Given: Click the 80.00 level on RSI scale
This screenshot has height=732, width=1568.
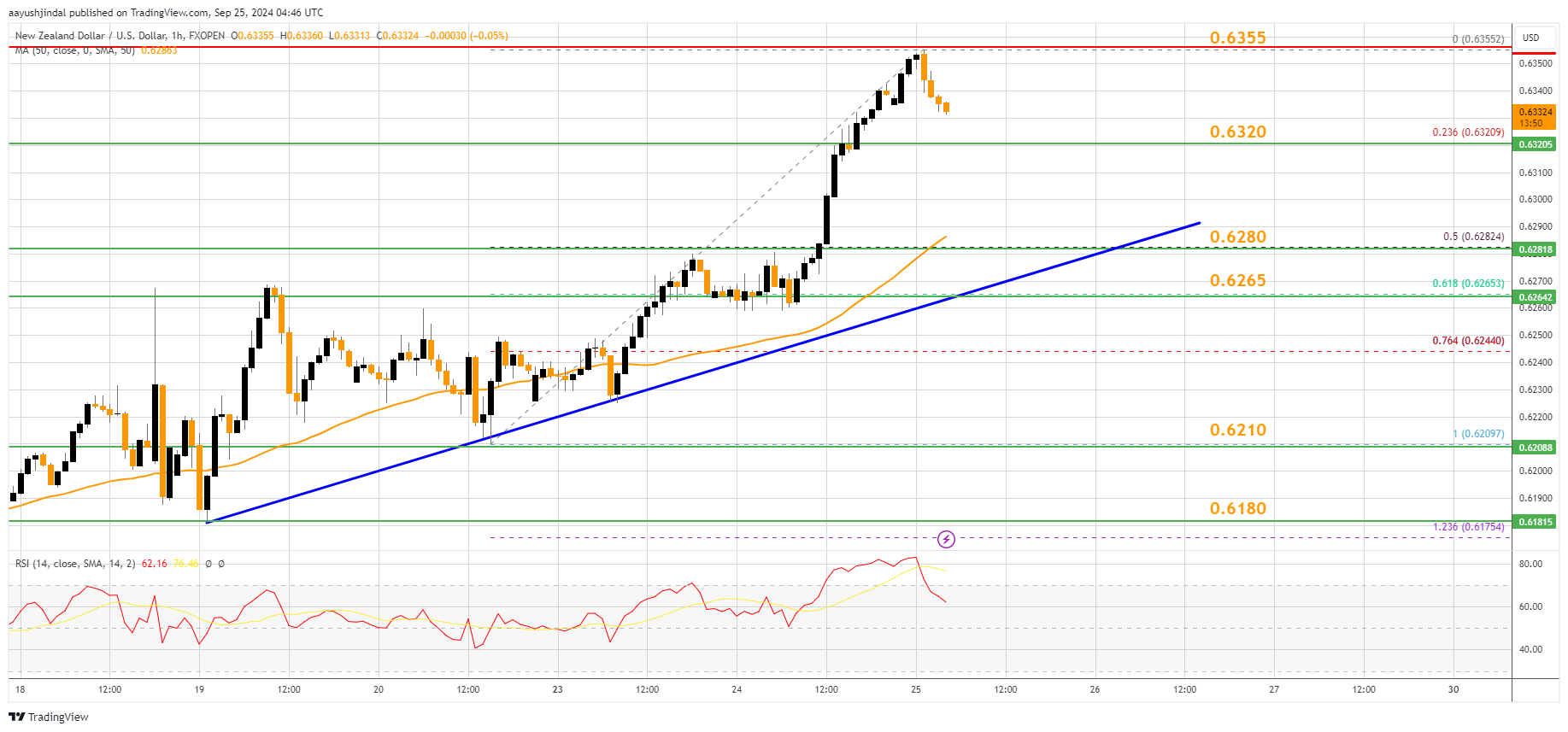Looking at the screenshot, I should click(x=1530, y=565).
